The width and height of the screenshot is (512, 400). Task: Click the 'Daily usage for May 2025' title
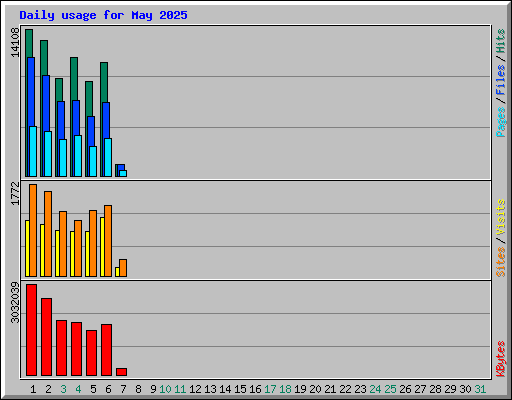click(103, 15)
